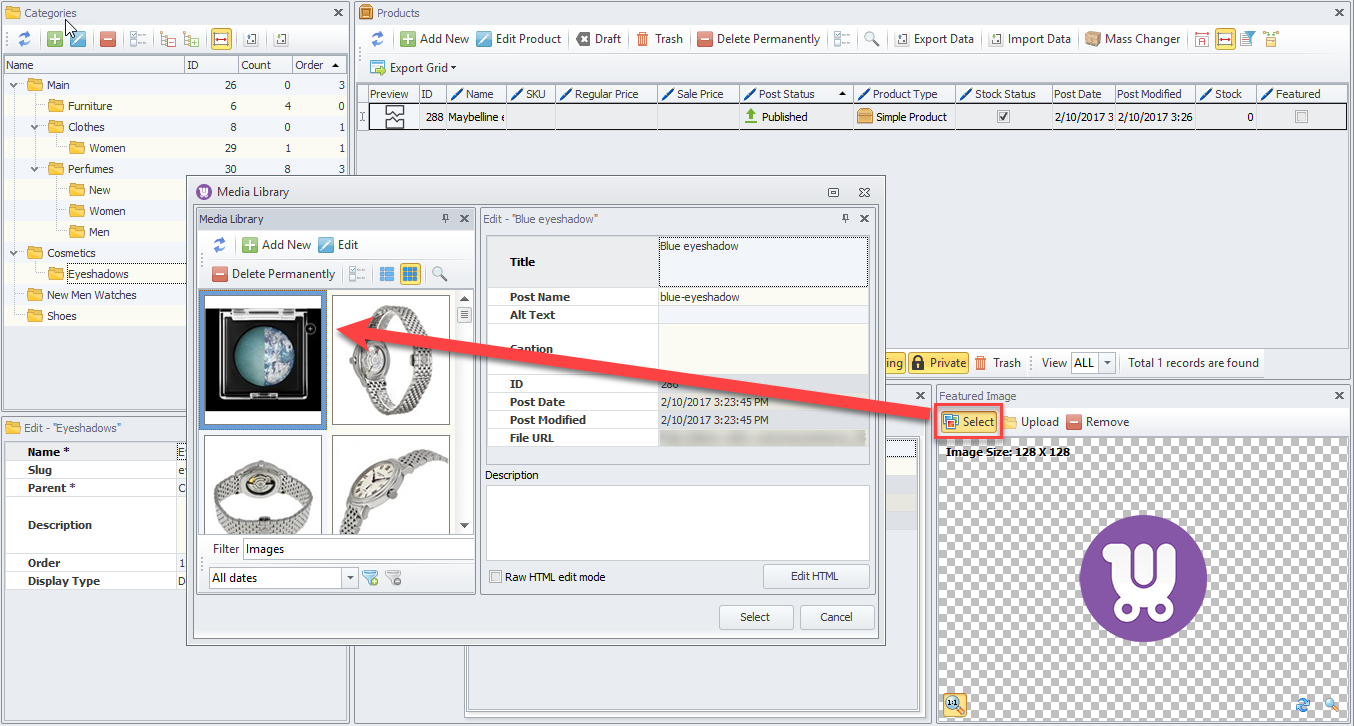The width and height of the screenshot is (1354, 726).
Task: Confirm with Media Library Select button
Action: click(755, 617)
